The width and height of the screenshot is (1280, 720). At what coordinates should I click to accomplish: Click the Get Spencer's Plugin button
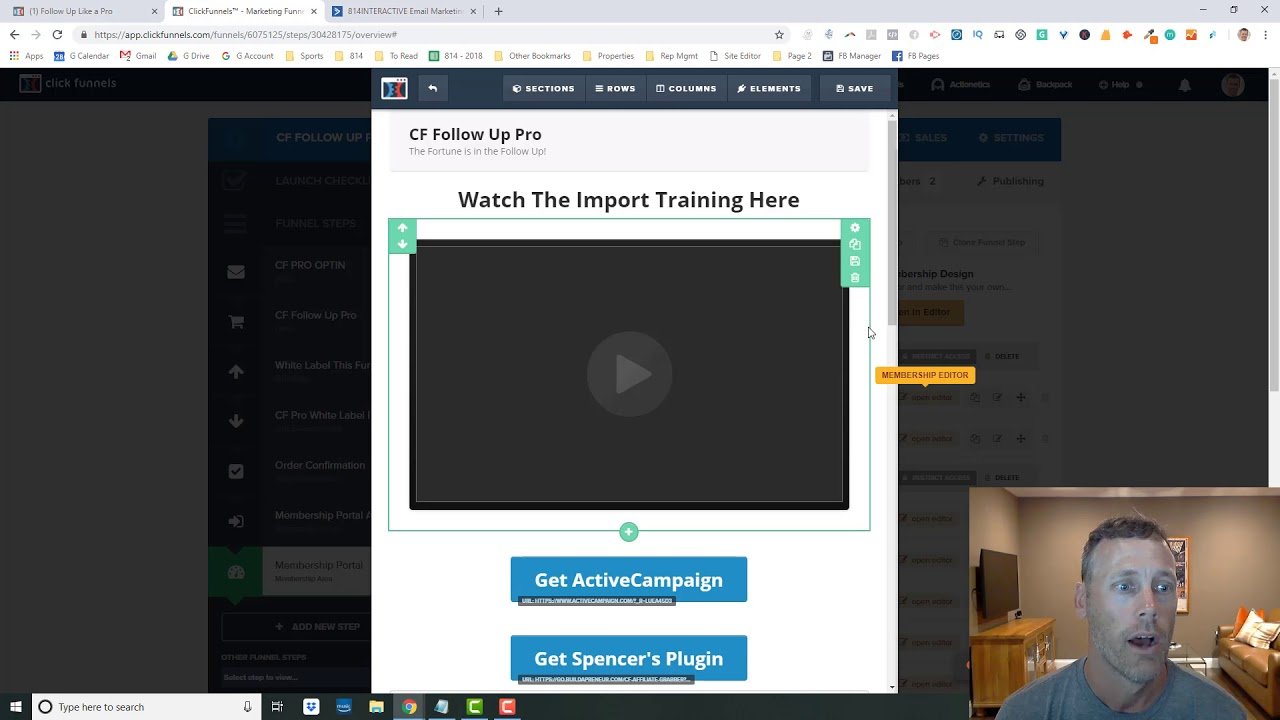pyautogui.click(x=629, y=658)
